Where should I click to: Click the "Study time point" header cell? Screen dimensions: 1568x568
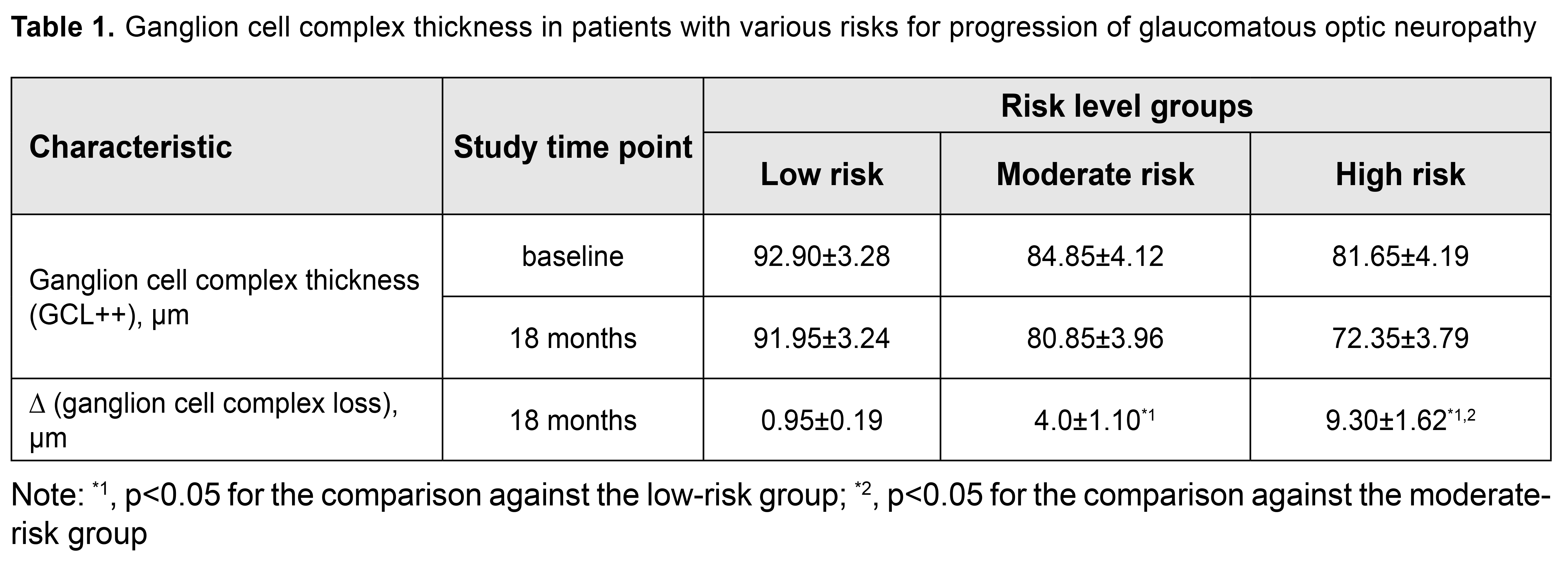pyautogui.click(x=573, y=147)
